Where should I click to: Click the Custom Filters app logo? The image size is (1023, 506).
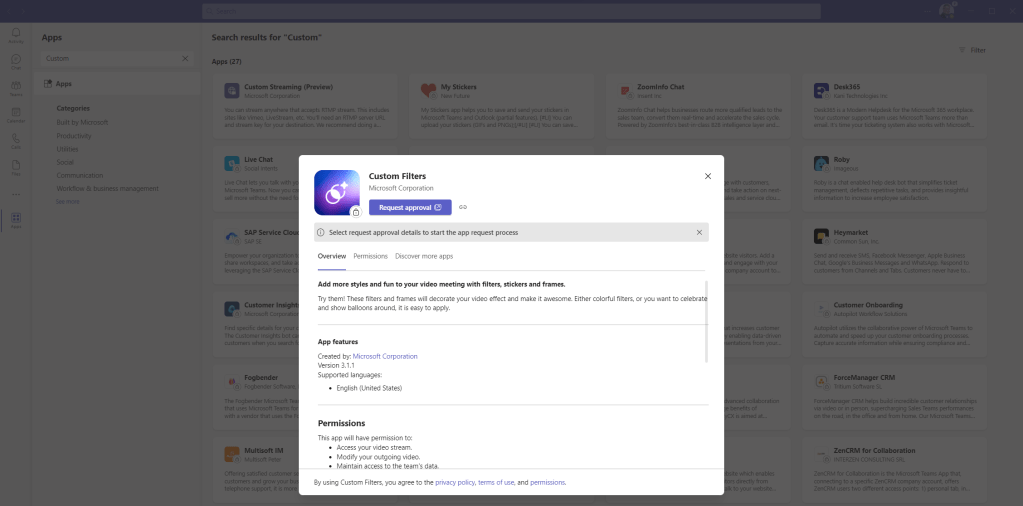point(338,192)
